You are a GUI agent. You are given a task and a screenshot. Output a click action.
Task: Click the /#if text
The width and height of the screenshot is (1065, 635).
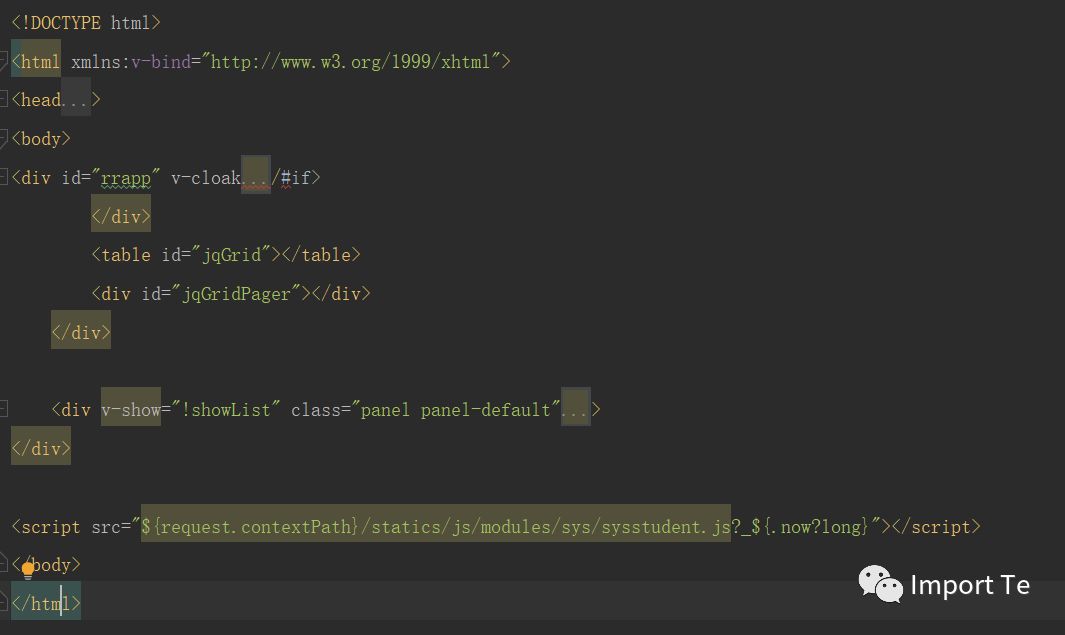(291, 179)
